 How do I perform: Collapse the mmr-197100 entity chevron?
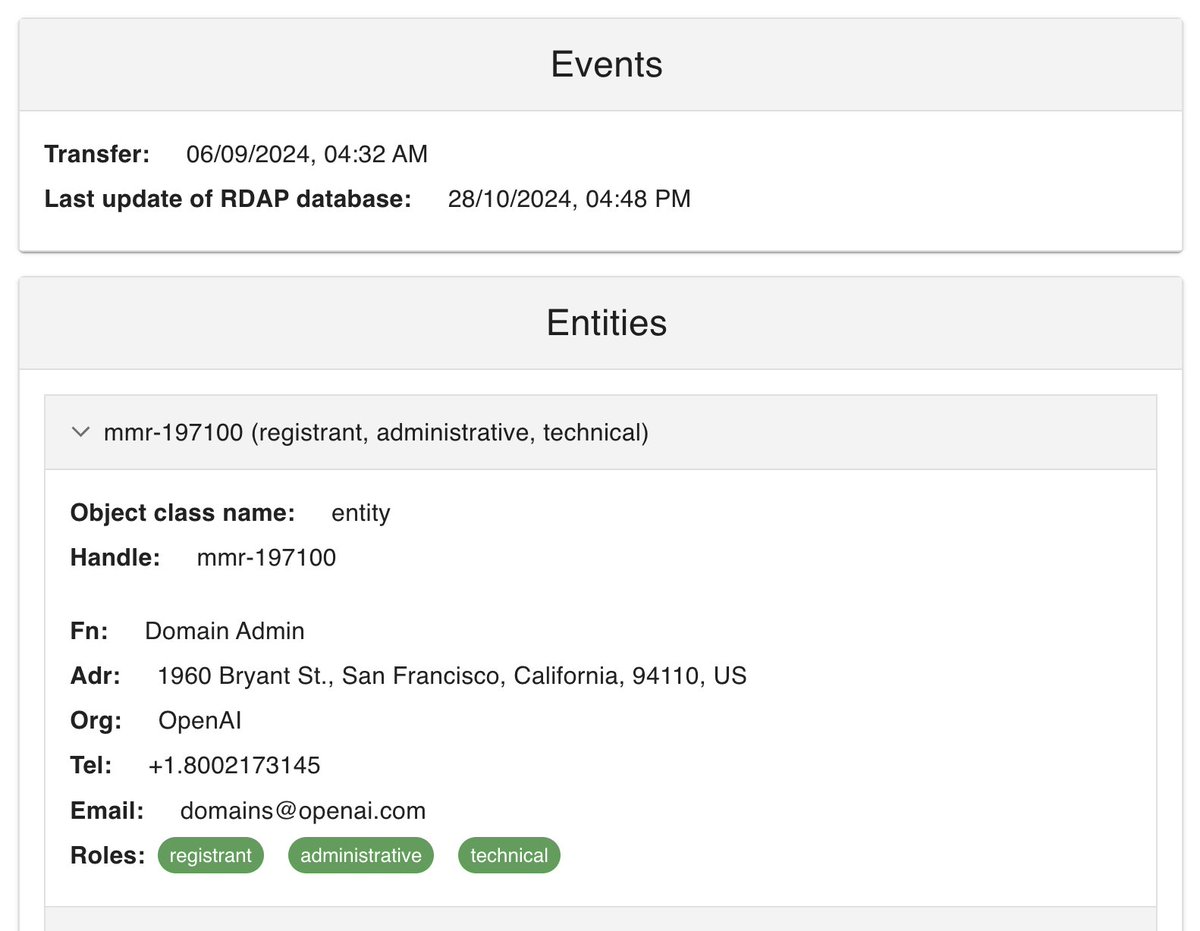pos(80,432)
